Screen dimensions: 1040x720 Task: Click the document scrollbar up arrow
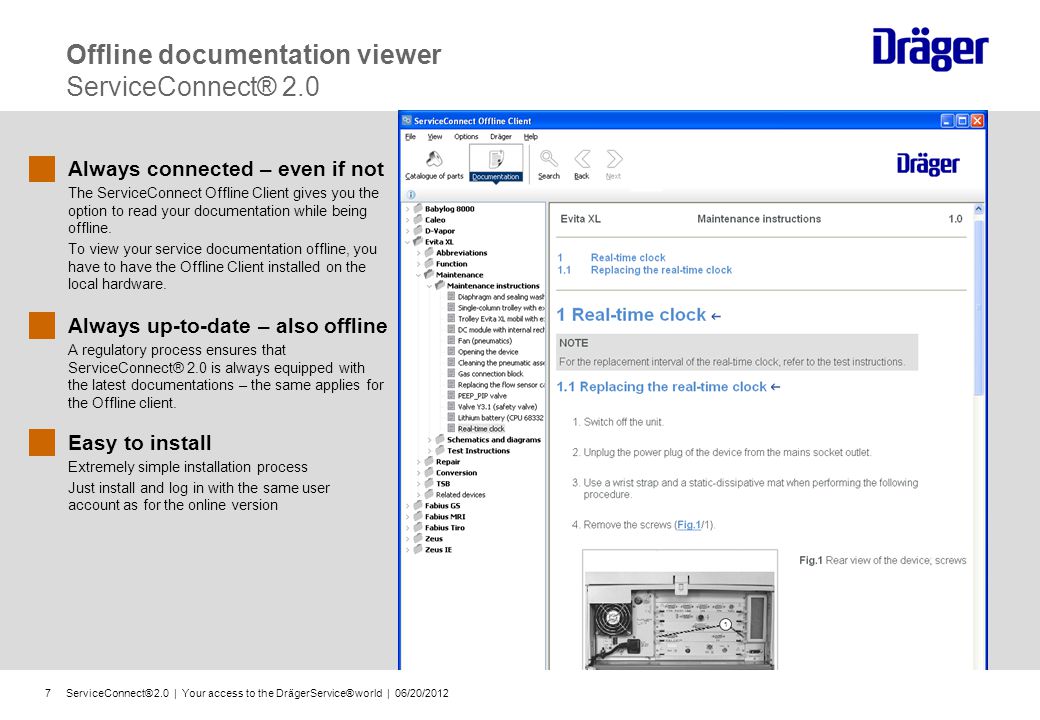[978, 209]
